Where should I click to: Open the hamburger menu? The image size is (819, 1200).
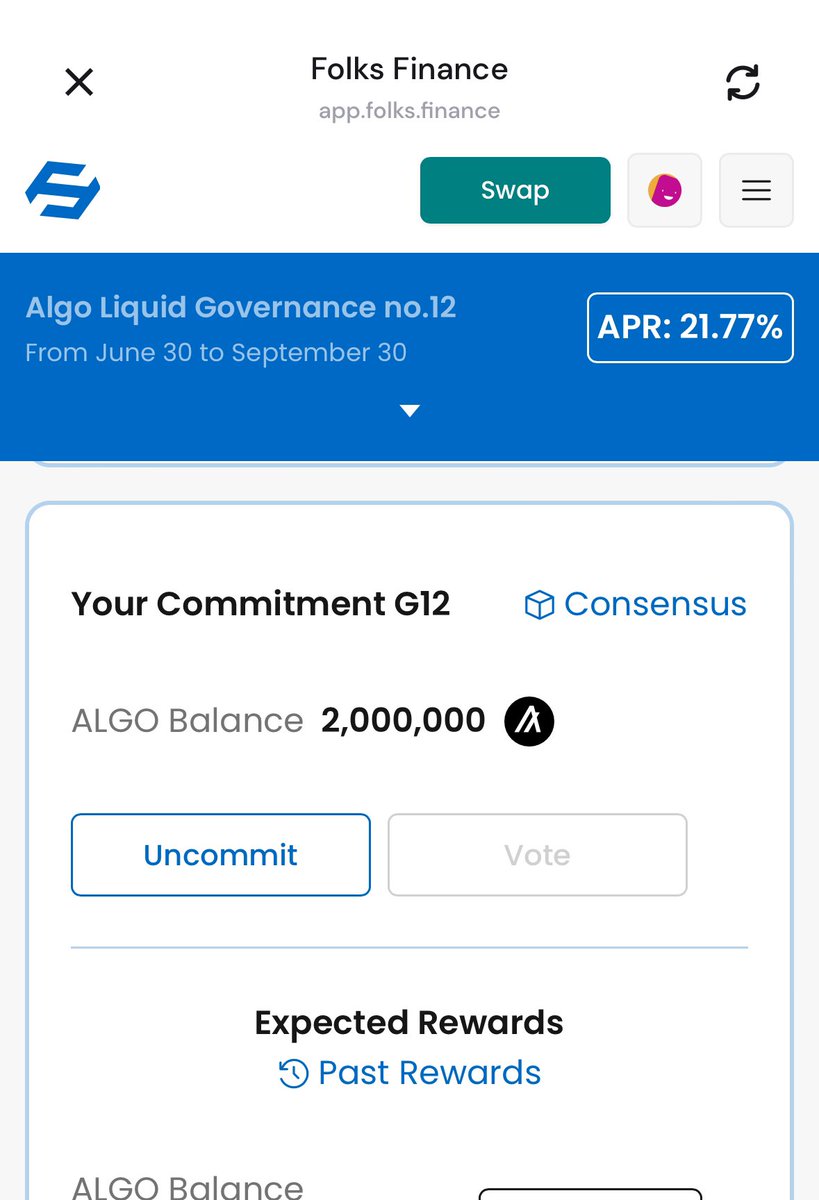click(x=756, y=190)
